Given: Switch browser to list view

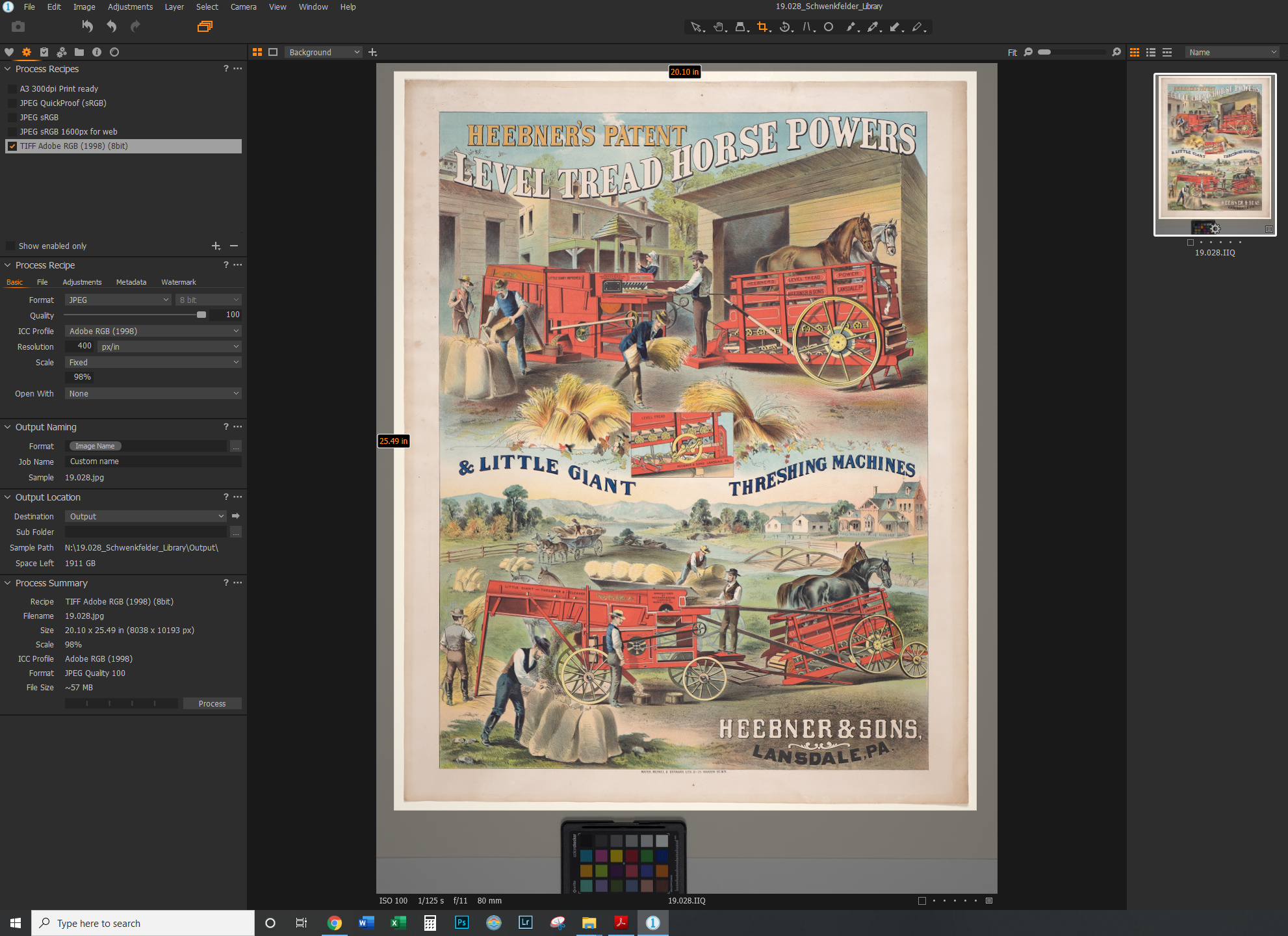Looking at the screenshot, I should pyautogui.click(x=1151, y=52).
